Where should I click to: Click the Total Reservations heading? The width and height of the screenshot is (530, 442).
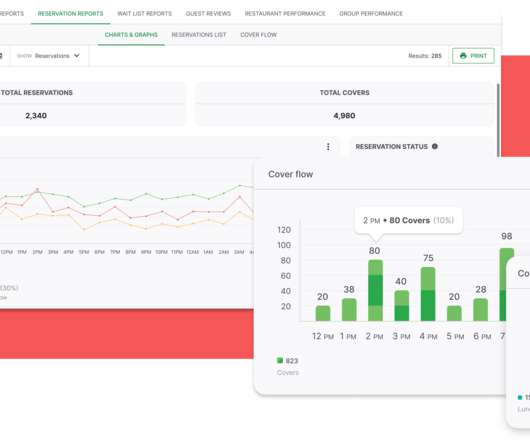coord(37,93)
